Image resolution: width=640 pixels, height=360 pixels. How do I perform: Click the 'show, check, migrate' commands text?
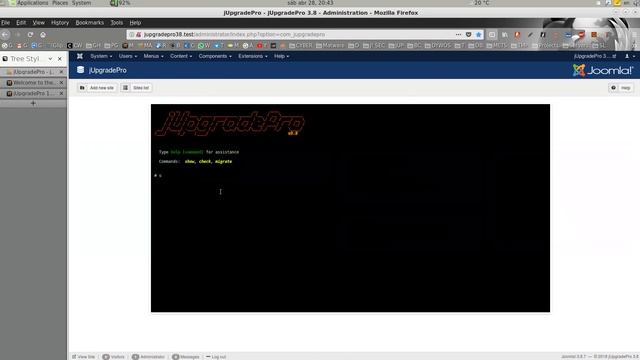pyautogui.click(x=208, y=162)
